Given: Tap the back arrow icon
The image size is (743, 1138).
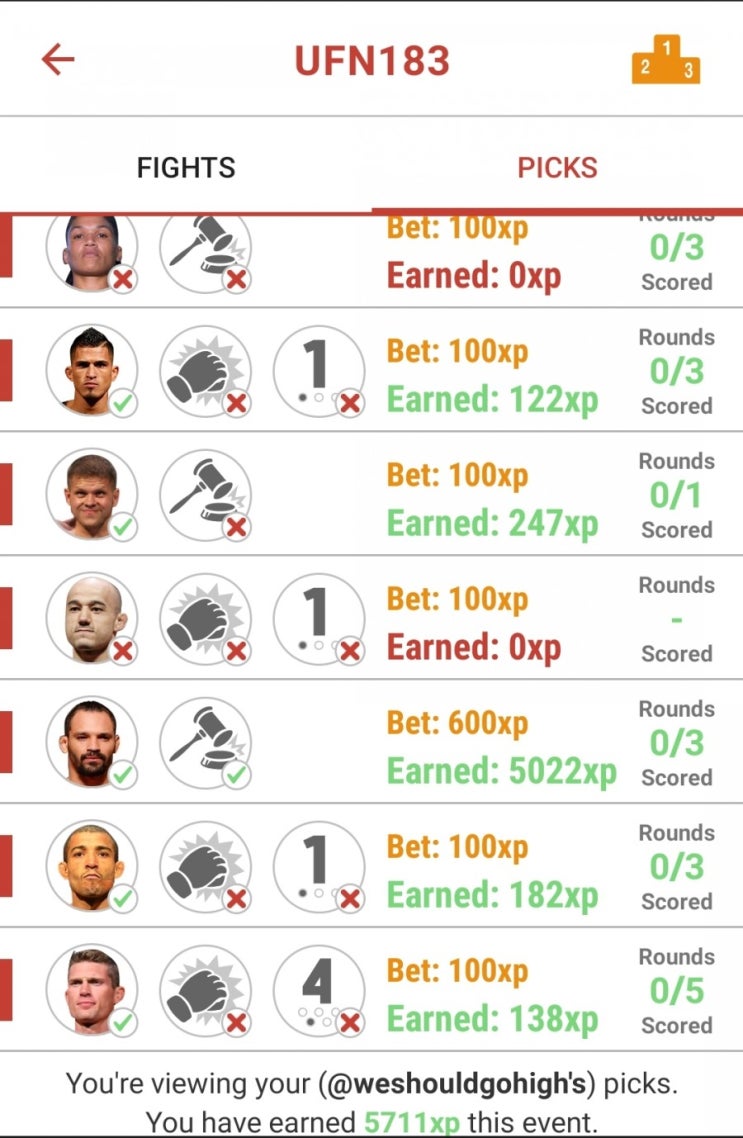Looking at the screenshot, I should click(x=58, y=60).
